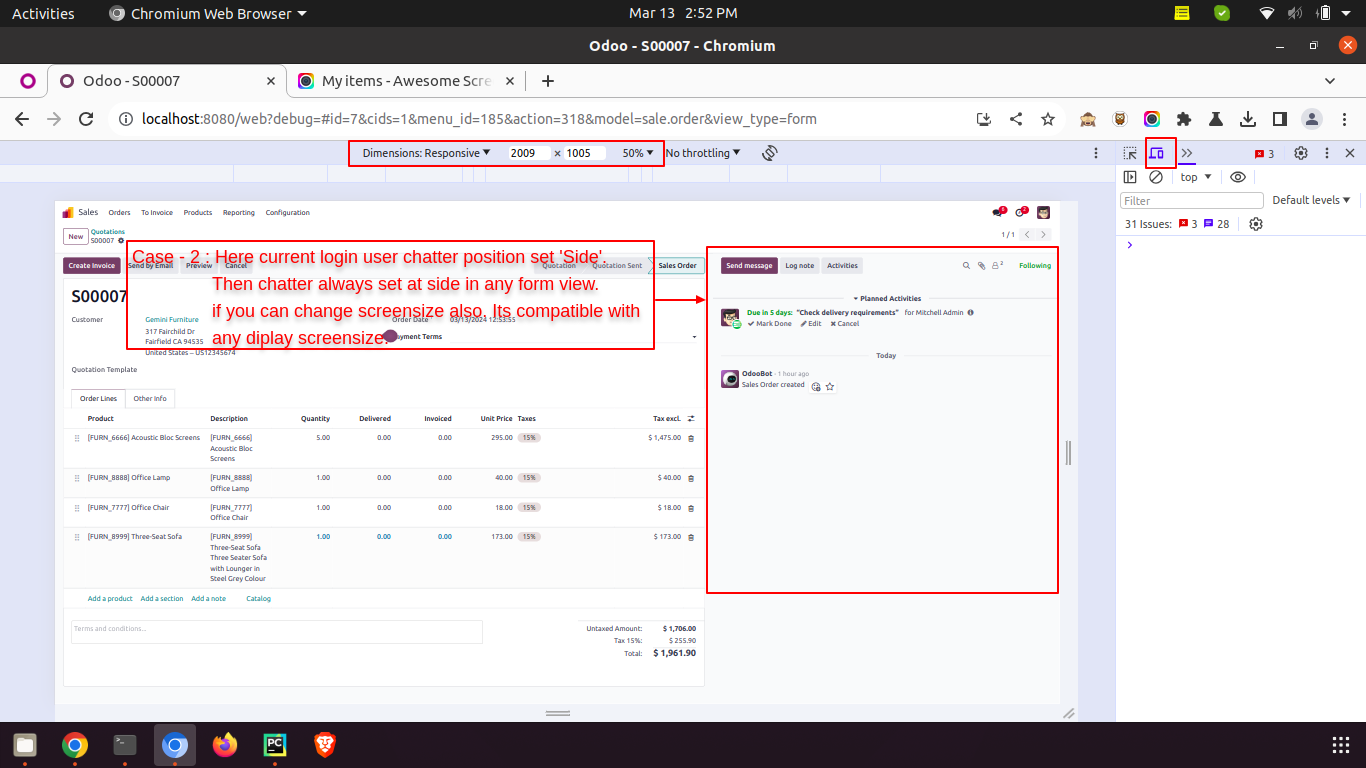This screenshot has width=1366, height=768.
Task: Edit the viewport height field 1005
Action: [585, 153]
